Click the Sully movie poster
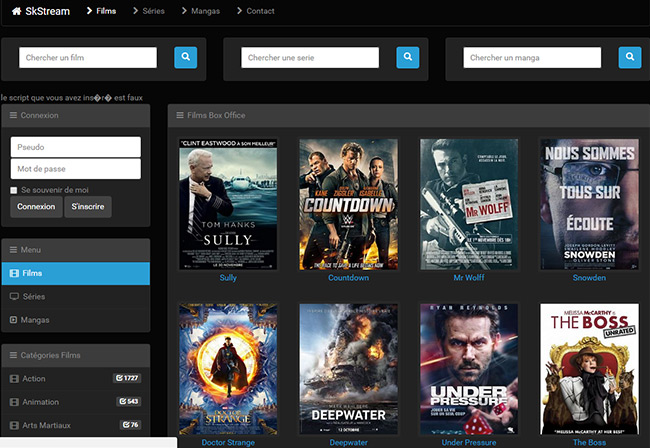Image resolution: width=650 pixels, height=448 pixels. pos(228,204)
